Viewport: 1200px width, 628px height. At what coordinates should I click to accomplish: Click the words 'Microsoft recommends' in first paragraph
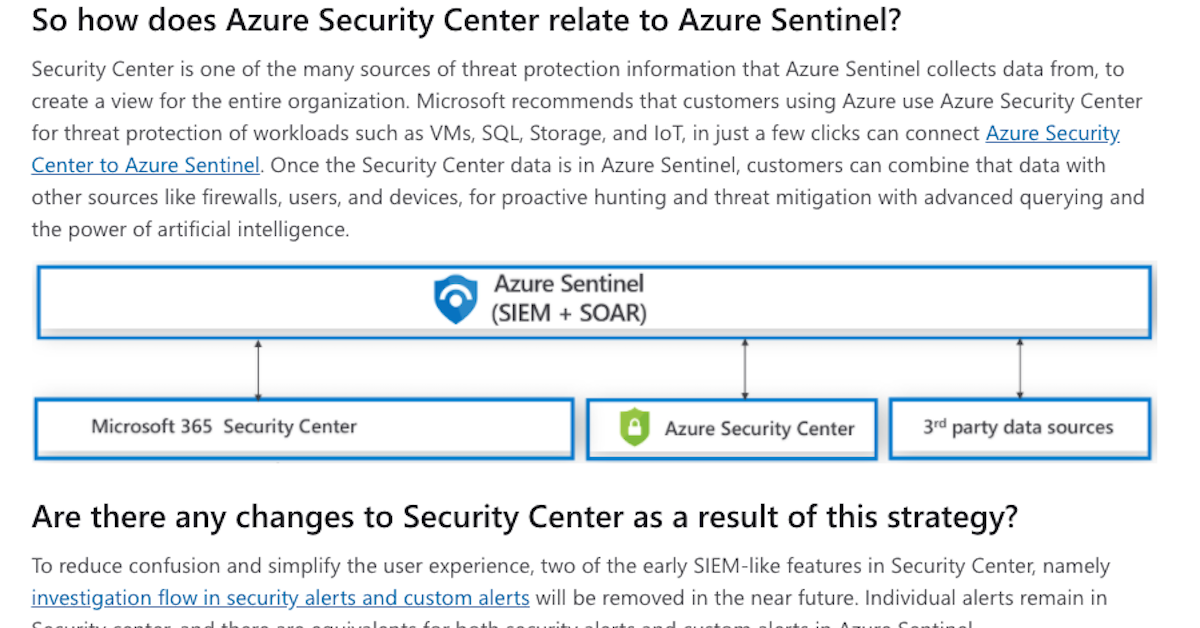(514, 101)
